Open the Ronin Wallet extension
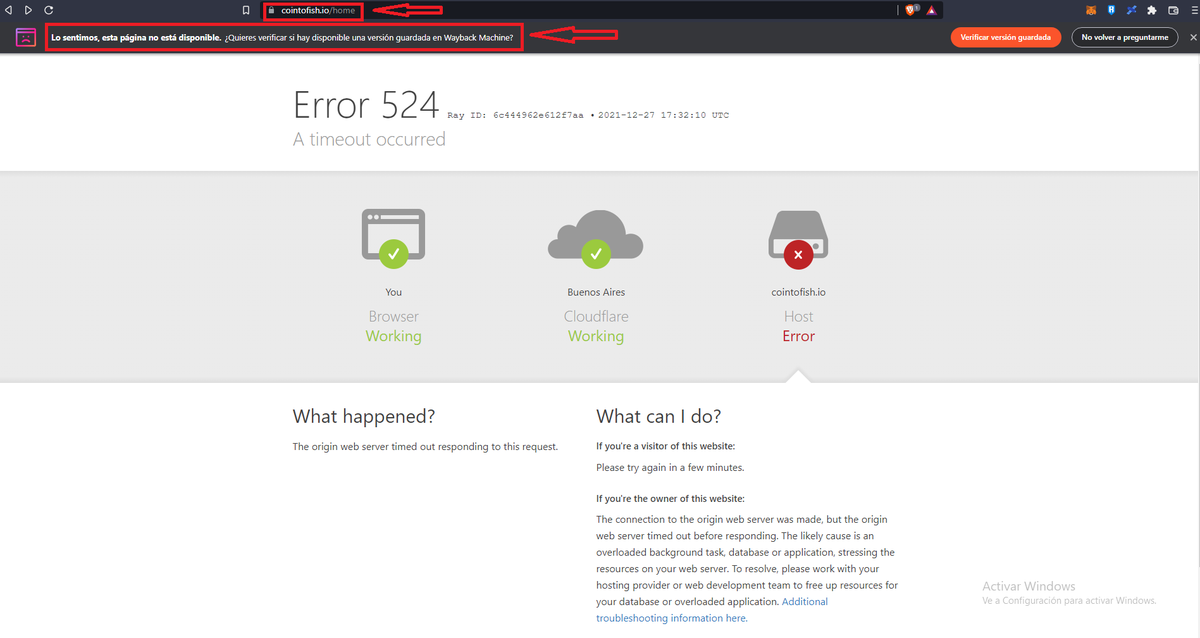The width and height of the screenshot is (1200, 638). point(1111,10)
